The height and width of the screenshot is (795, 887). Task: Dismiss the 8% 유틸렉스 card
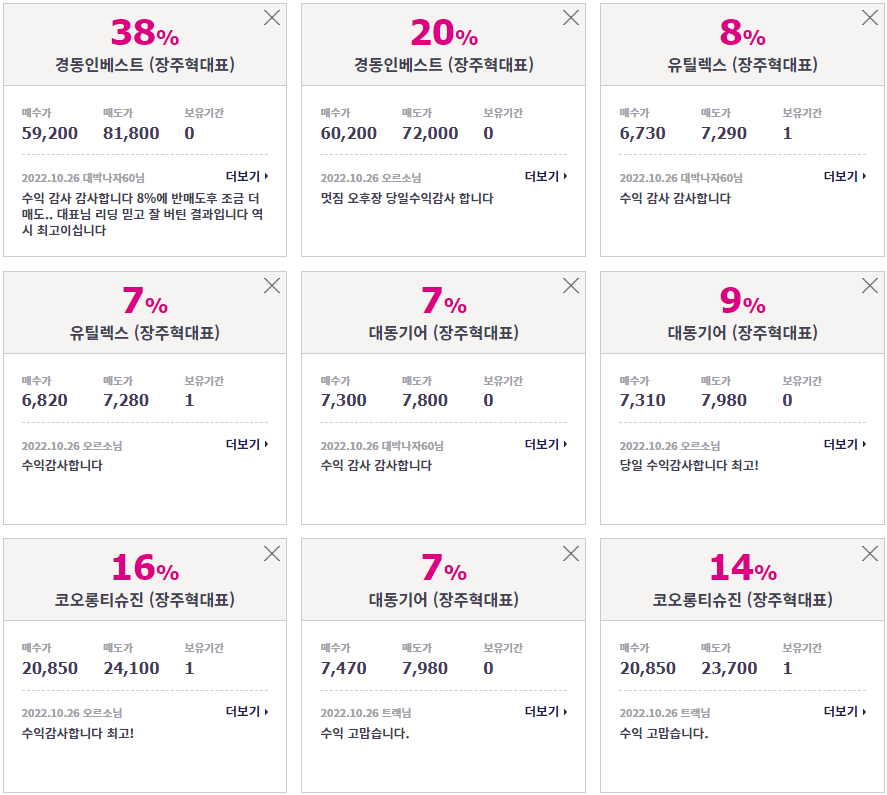[869, 18]
